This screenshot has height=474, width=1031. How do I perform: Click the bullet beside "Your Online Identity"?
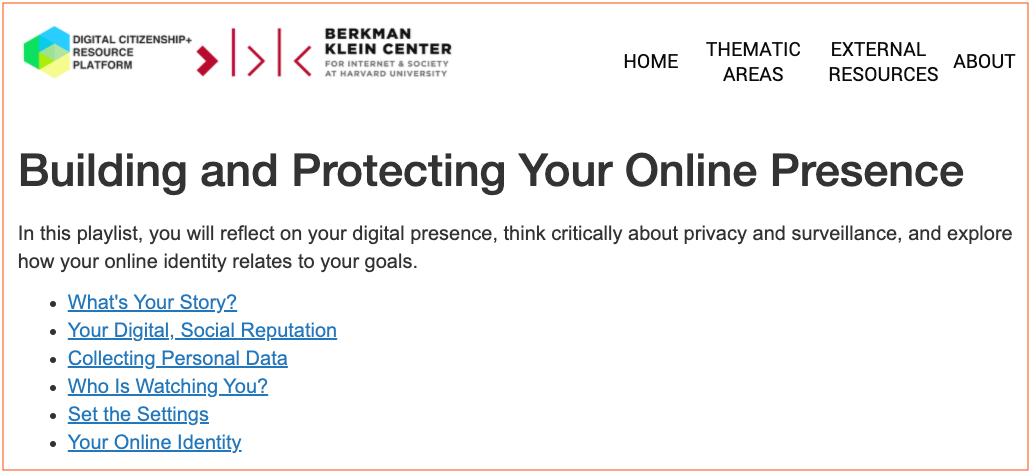pyautogui.click(x=53, y=443)
